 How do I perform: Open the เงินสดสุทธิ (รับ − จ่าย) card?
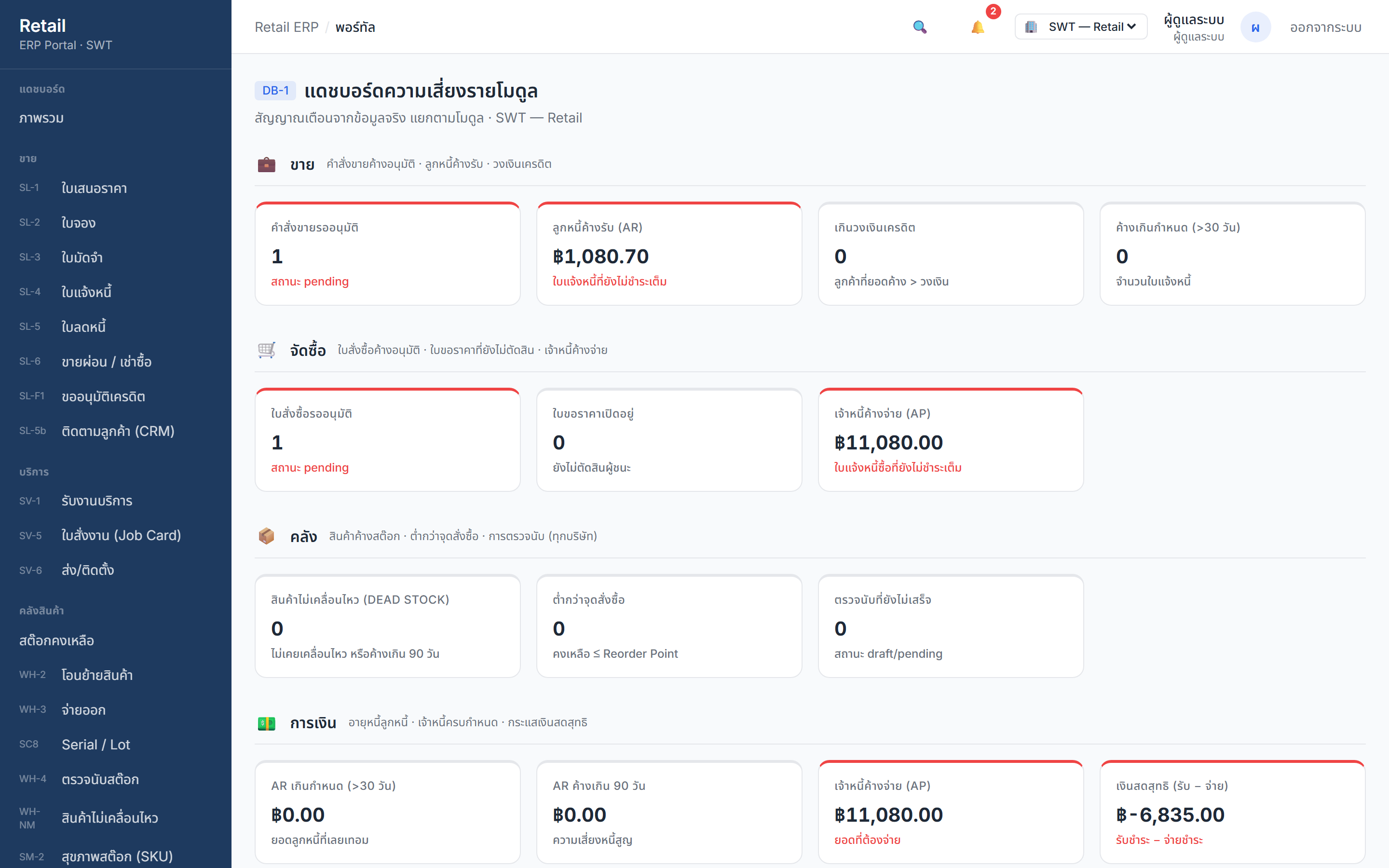click(1232, 813)
